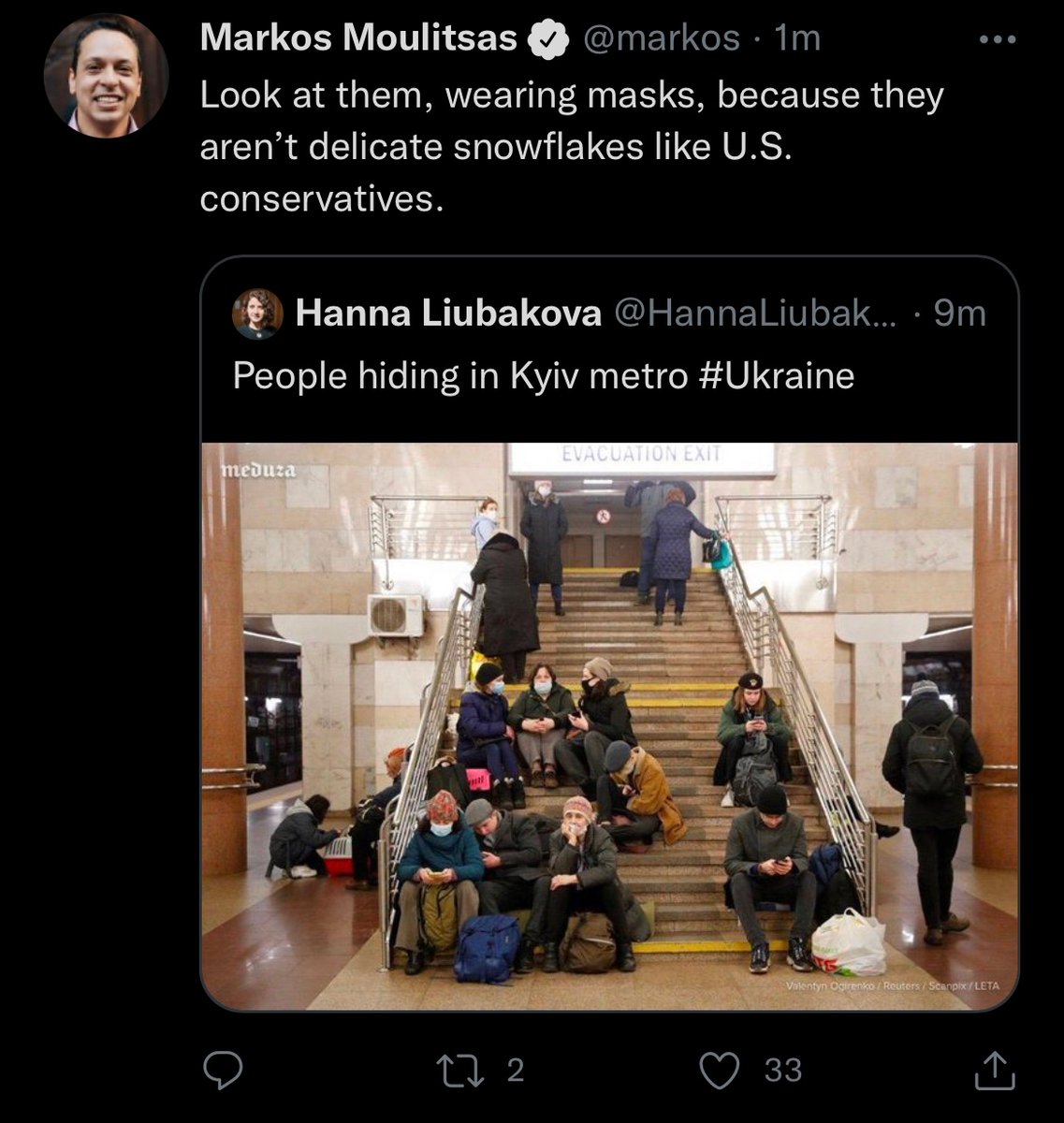Open the #Ukraine hashtag
Image resolution: width=1064 pixels, height=1123 pixels.
click(x=777, y=376)
